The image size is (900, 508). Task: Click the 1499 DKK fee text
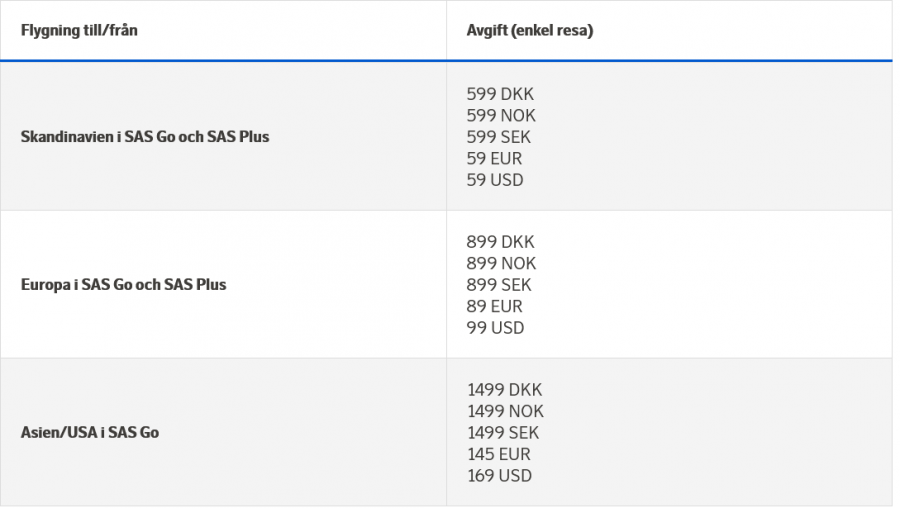pos(504,390)
